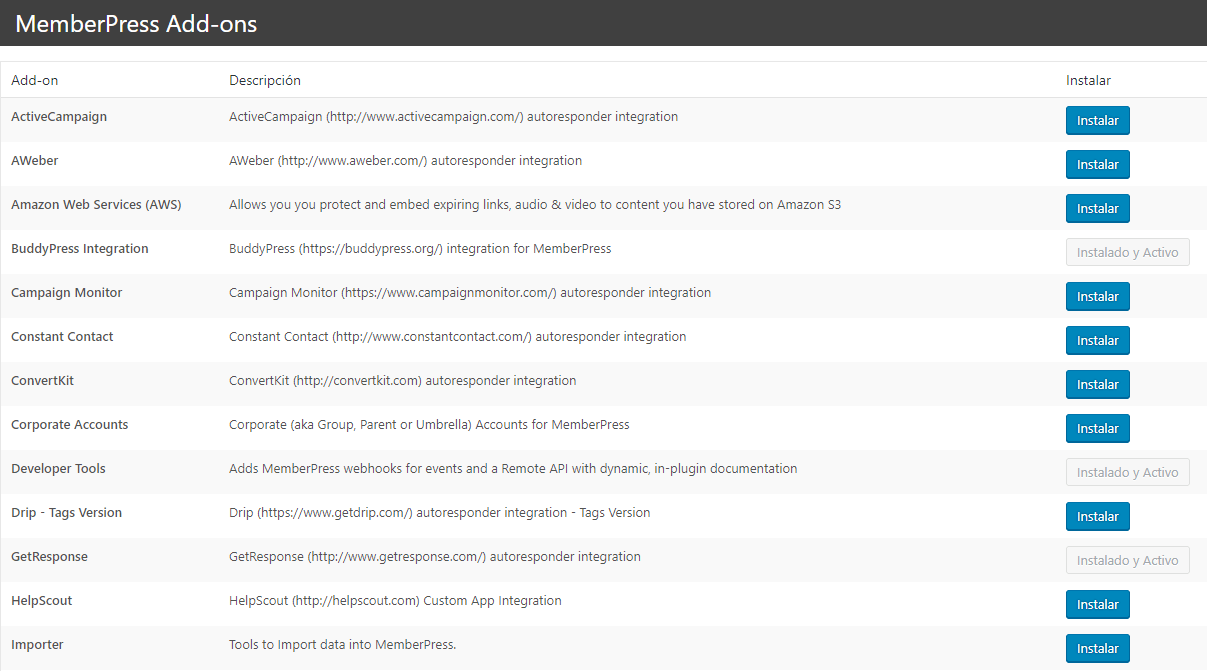Install the Amazon Web Services add-on
1207x671 pixels.
[x=1097, y=208]
